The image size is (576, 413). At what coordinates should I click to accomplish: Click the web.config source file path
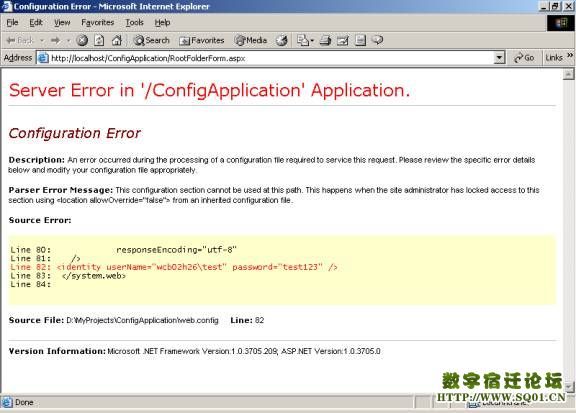pos(142,320)
